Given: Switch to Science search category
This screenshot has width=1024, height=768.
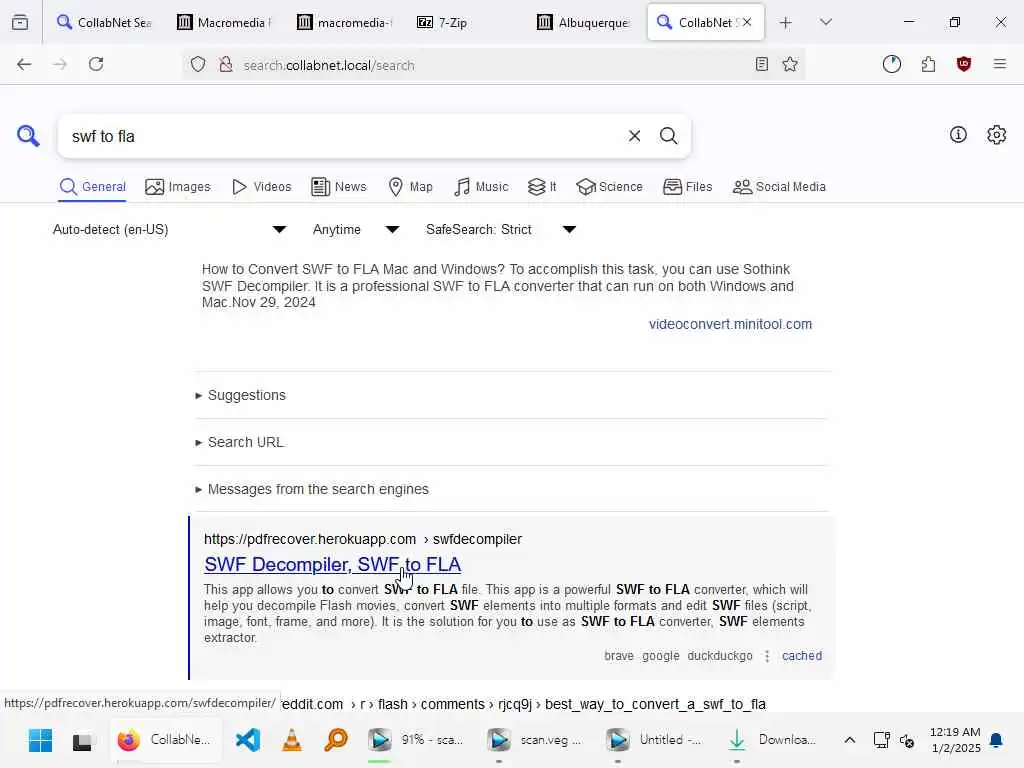Looking at the screenshot, I should click(x=609, y=187).
